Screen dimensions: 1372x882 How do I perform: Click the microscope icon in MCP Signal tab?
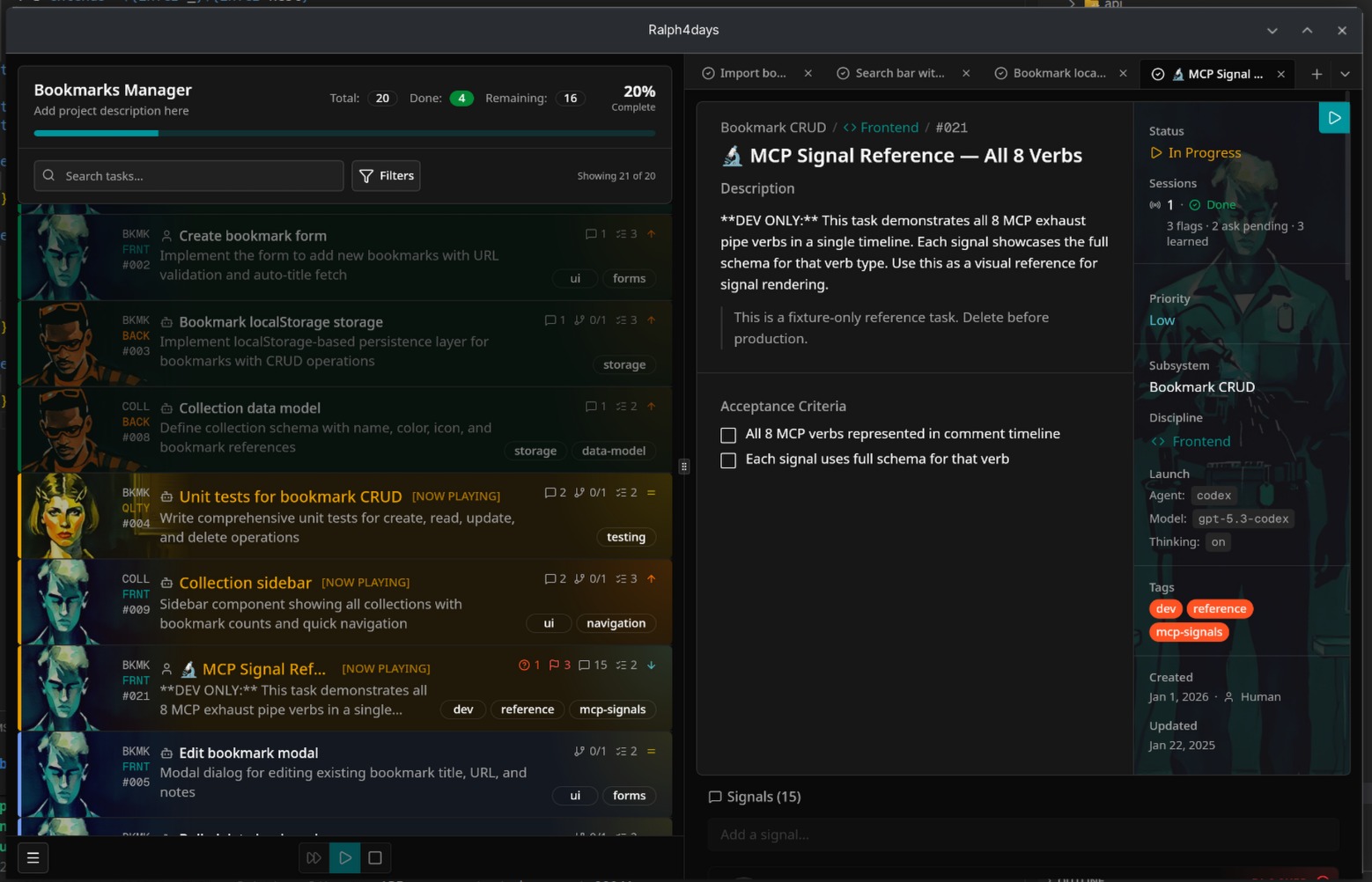[x=1179, y=74]
